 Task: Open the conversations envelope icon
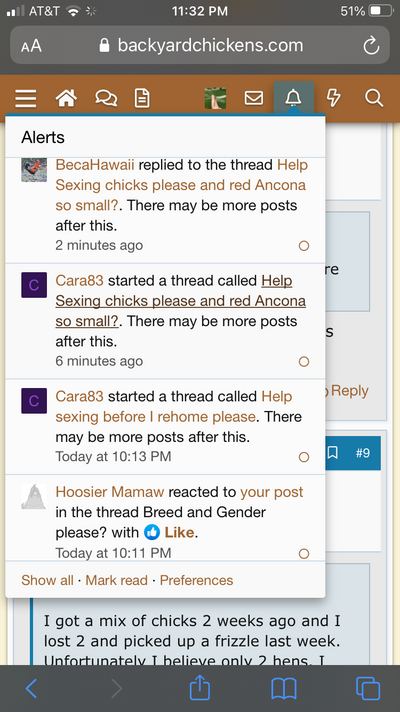point(254,98)
